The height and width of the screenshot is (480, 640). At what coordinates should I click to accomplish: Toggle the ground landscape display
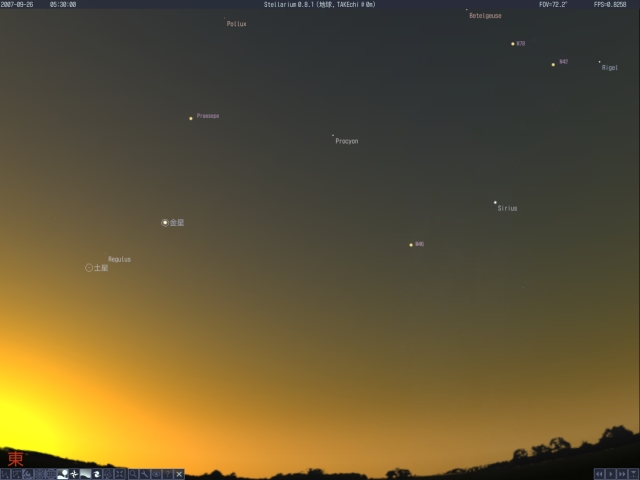(62, 474)
